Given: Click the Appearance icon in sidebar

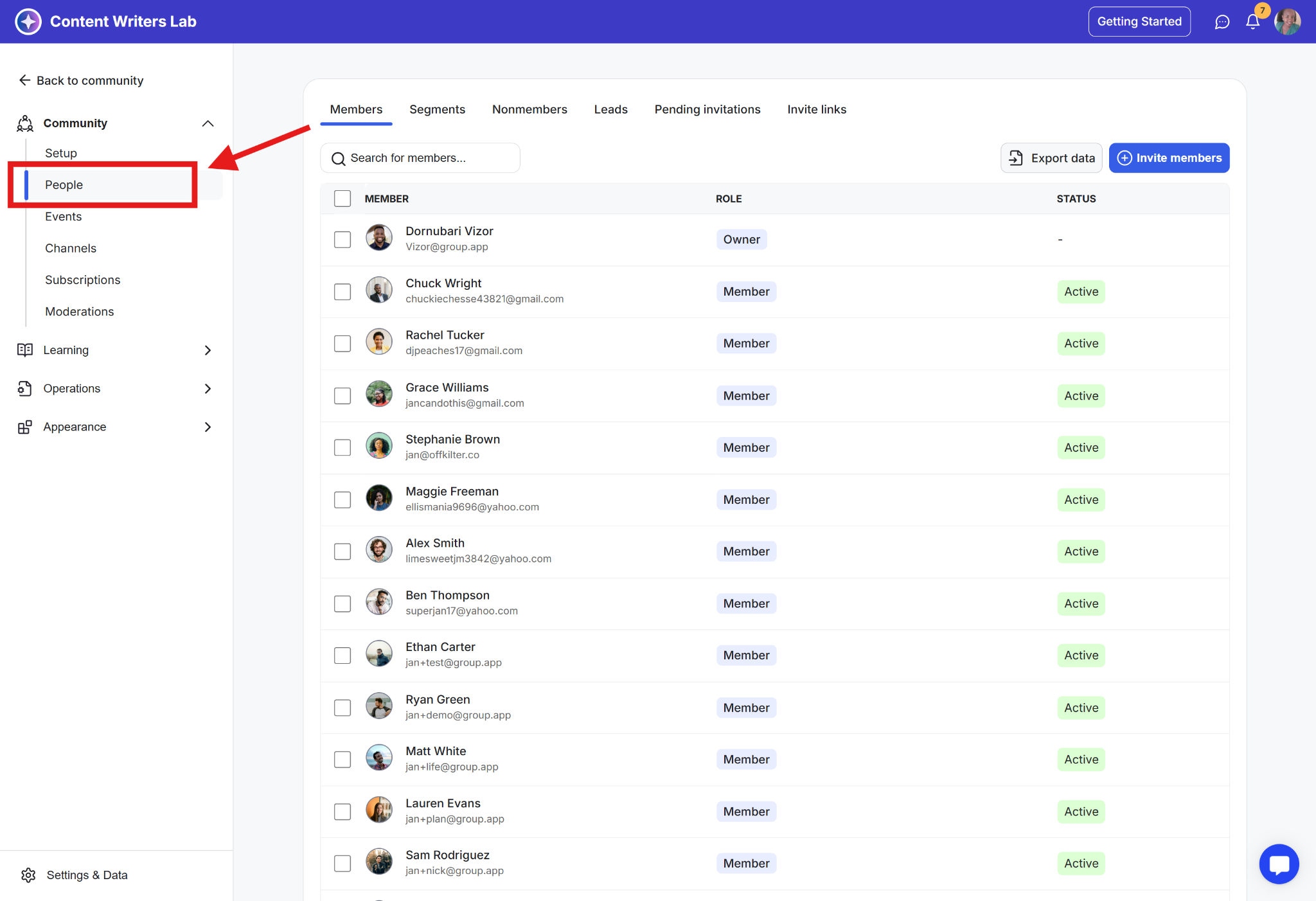Looking at the screenshot, I should pyautogui.click(x=25, y=427).
